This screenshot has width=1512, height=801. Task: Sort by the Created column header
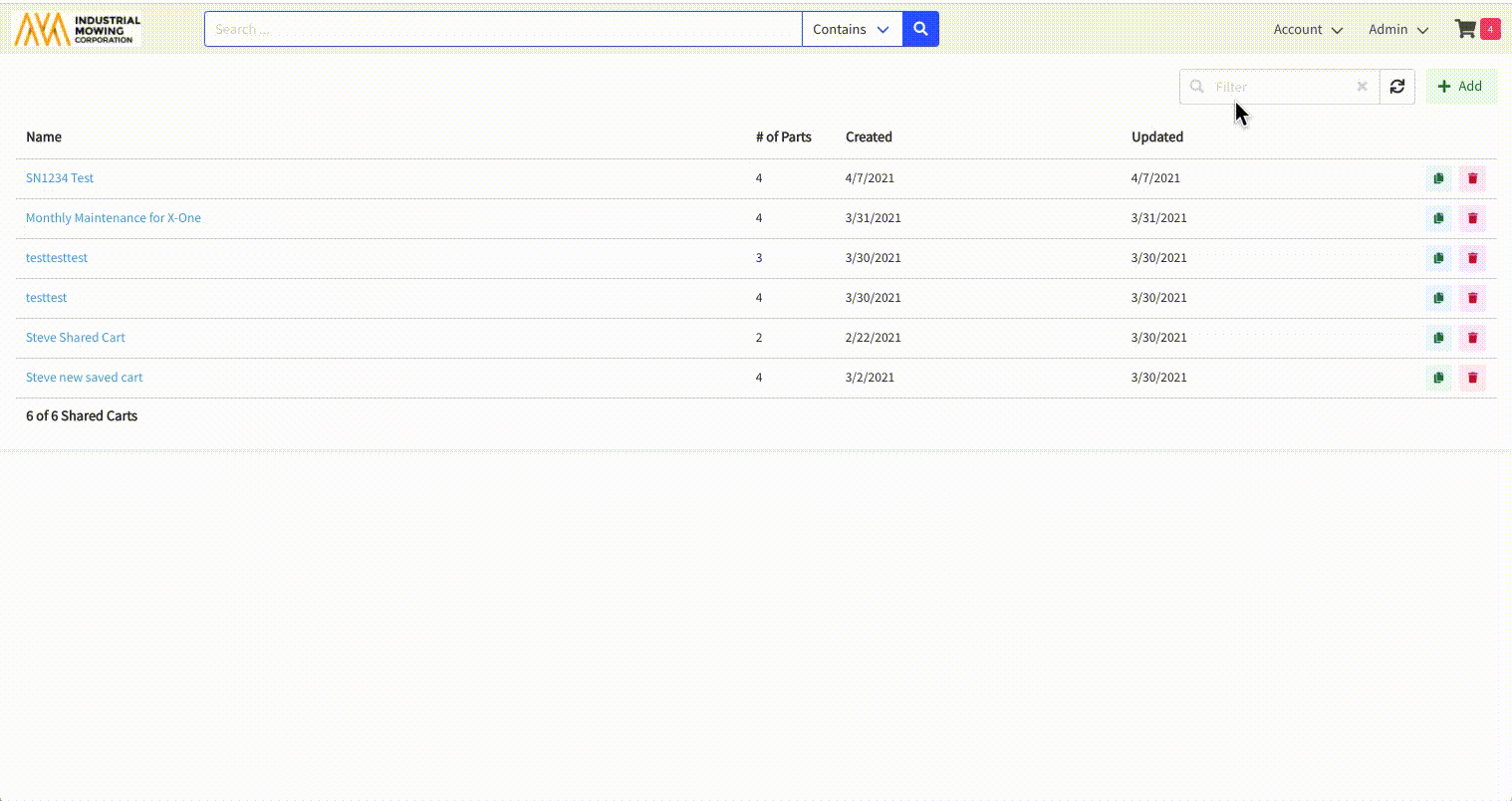click(869, 137)
